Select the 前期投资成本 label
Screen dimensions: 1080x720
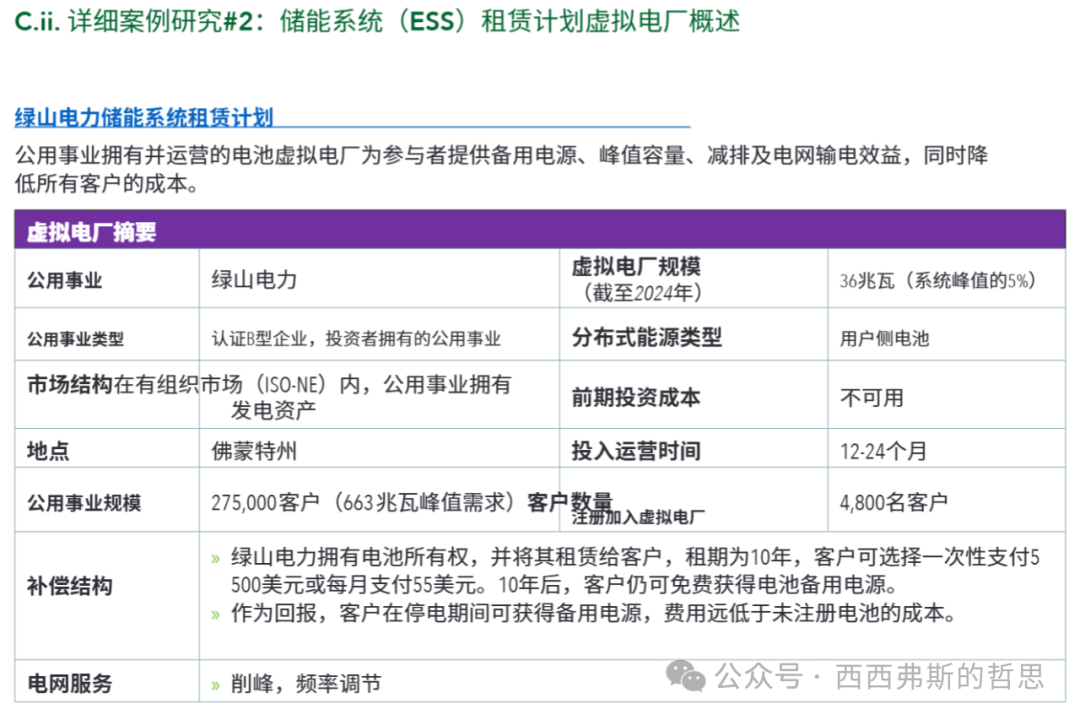click(636, 397)
